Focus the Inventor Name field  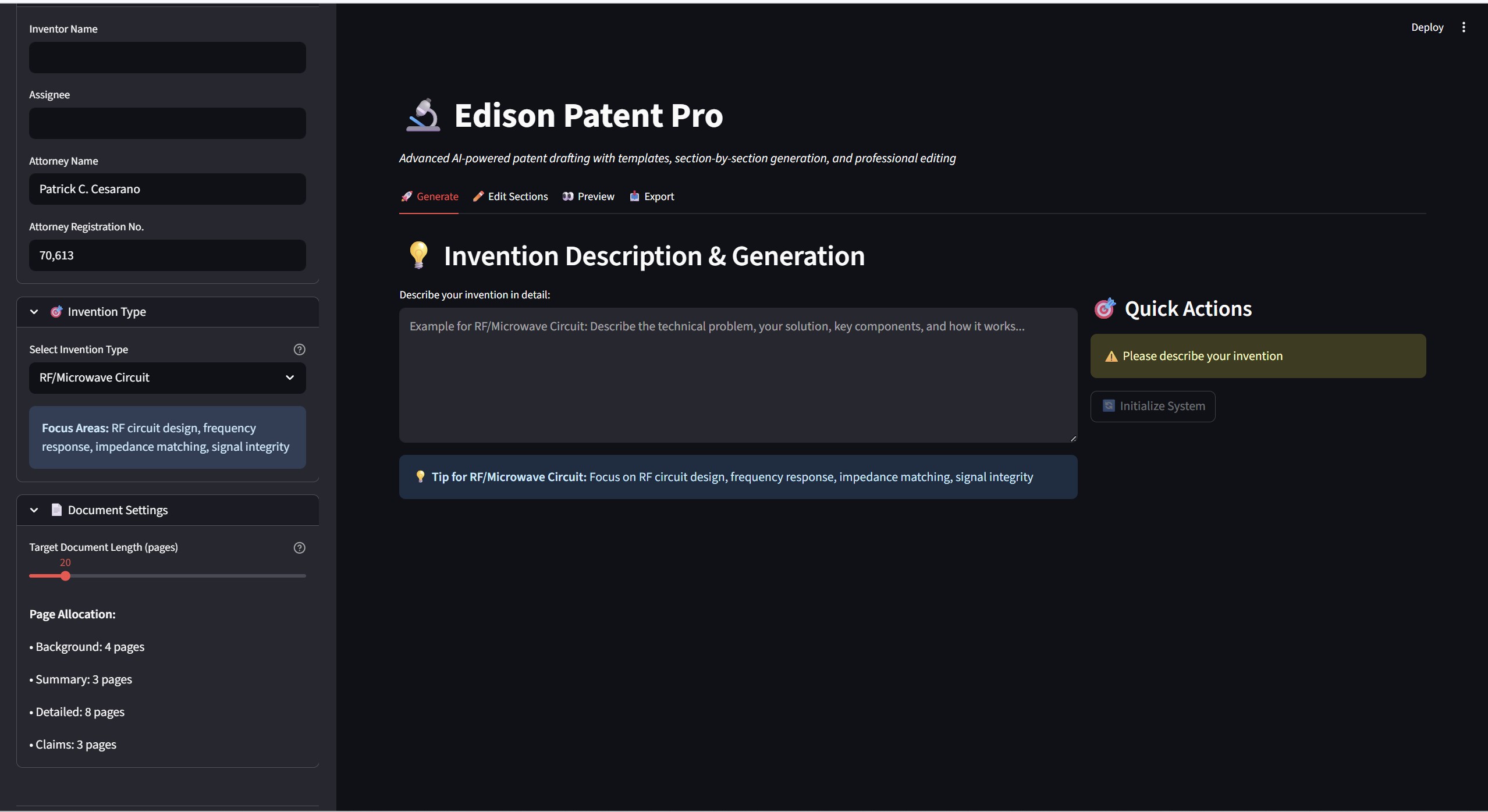tap(167, 58)
